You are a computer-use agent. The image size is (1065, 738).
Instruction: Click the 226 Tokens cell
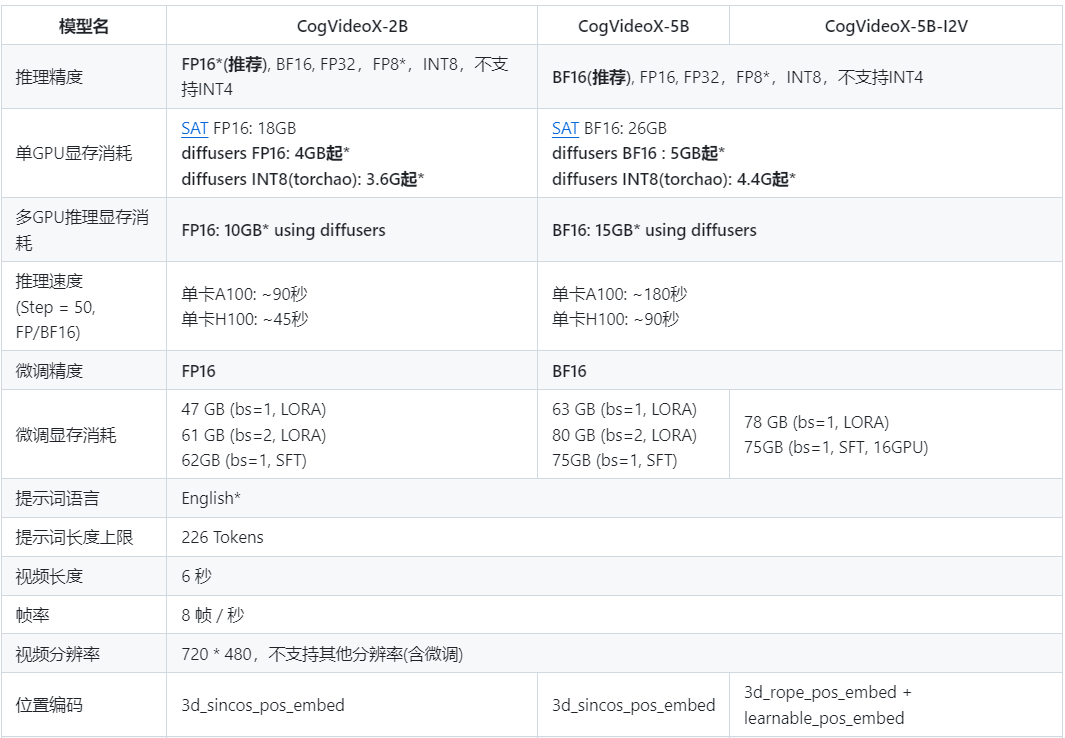tap(615, 537)
